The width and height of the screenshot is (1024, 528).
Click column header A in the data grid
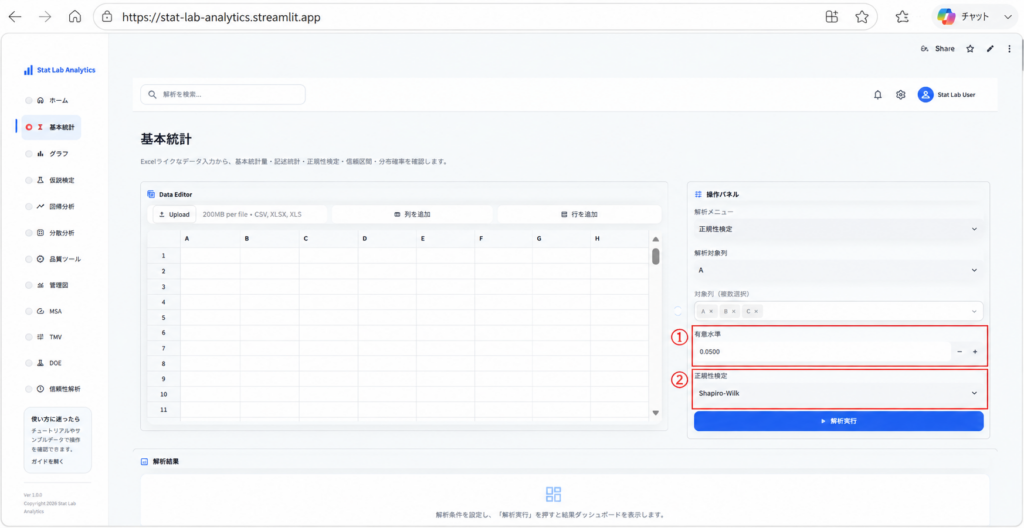210,239
